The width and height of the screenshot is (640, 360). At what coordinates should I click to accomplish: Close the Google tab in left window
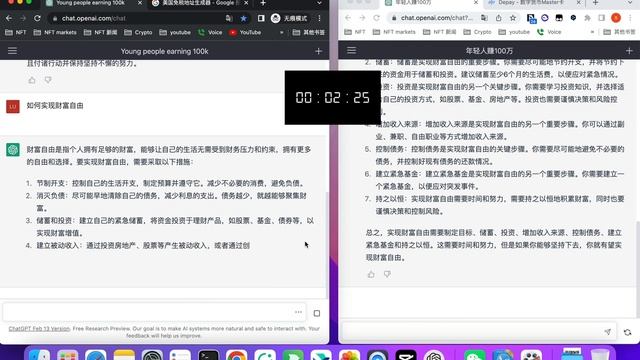tap(246, 3)
